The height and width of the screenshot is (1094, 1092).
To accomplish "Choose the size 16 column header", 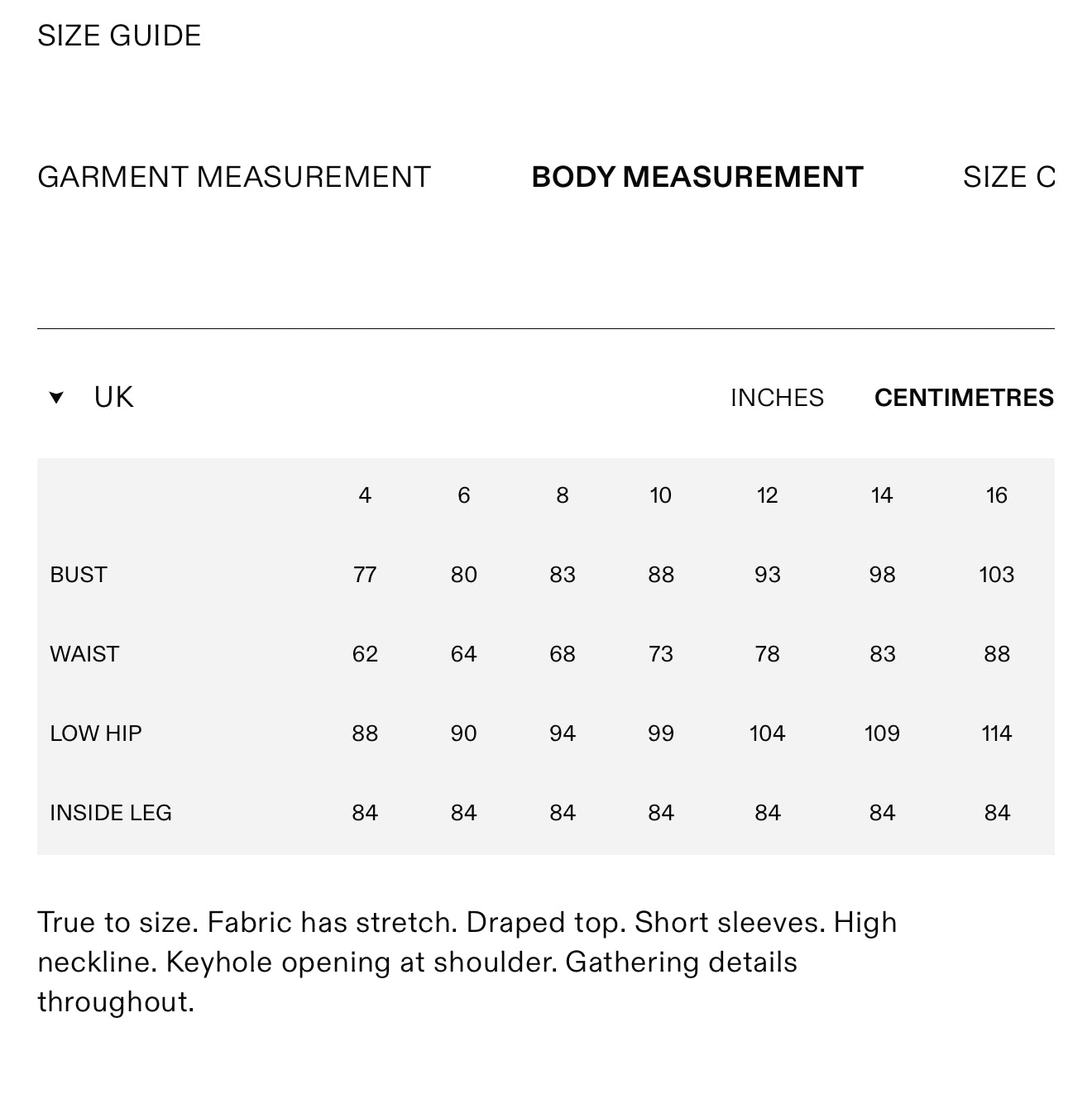I will (x=996, y=495).
